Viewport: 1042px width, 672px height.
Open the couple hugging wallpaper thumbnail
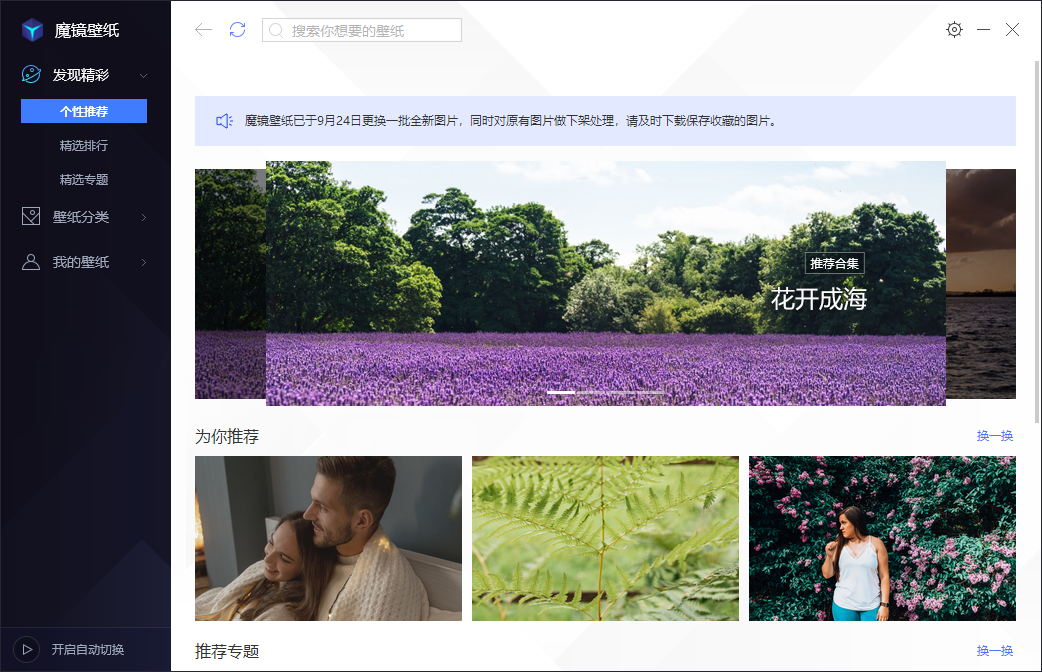(x=328, y=538)
